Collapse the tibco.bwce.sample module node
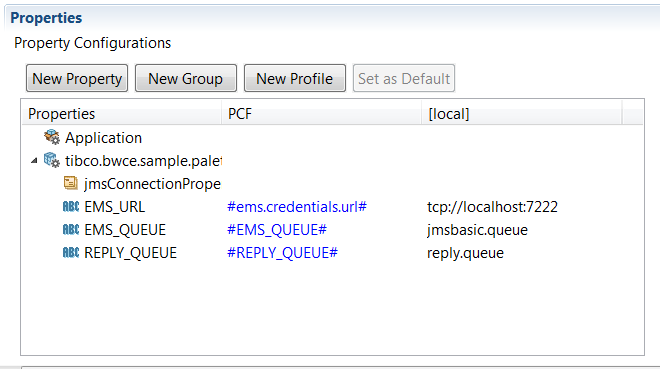This screenshot has height=369, width=660. [35, 161]
